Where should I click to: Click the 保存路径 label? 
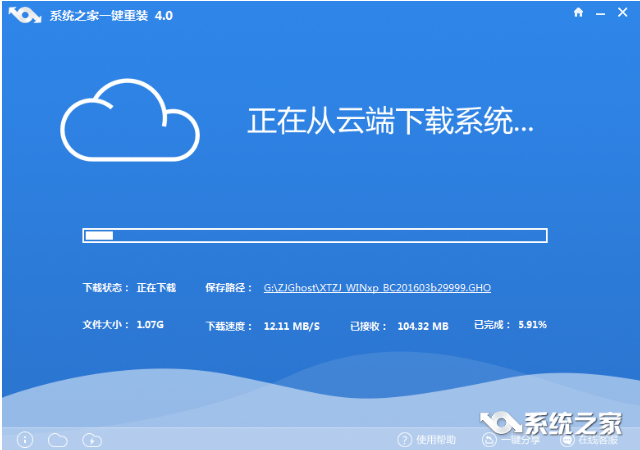click(229, 288)
